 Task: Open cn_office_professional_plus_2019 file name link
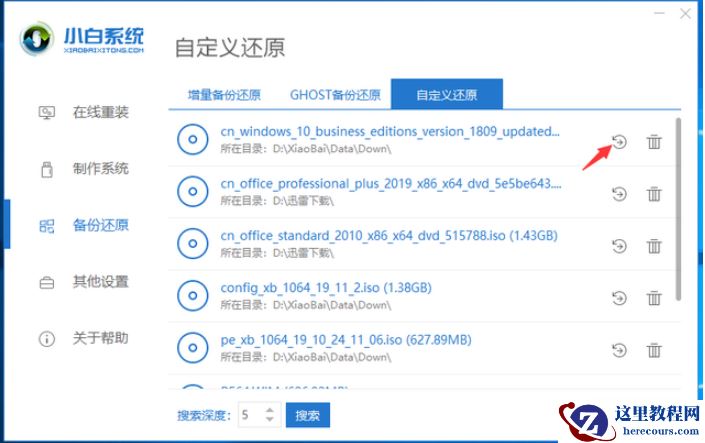pos(391,184)
